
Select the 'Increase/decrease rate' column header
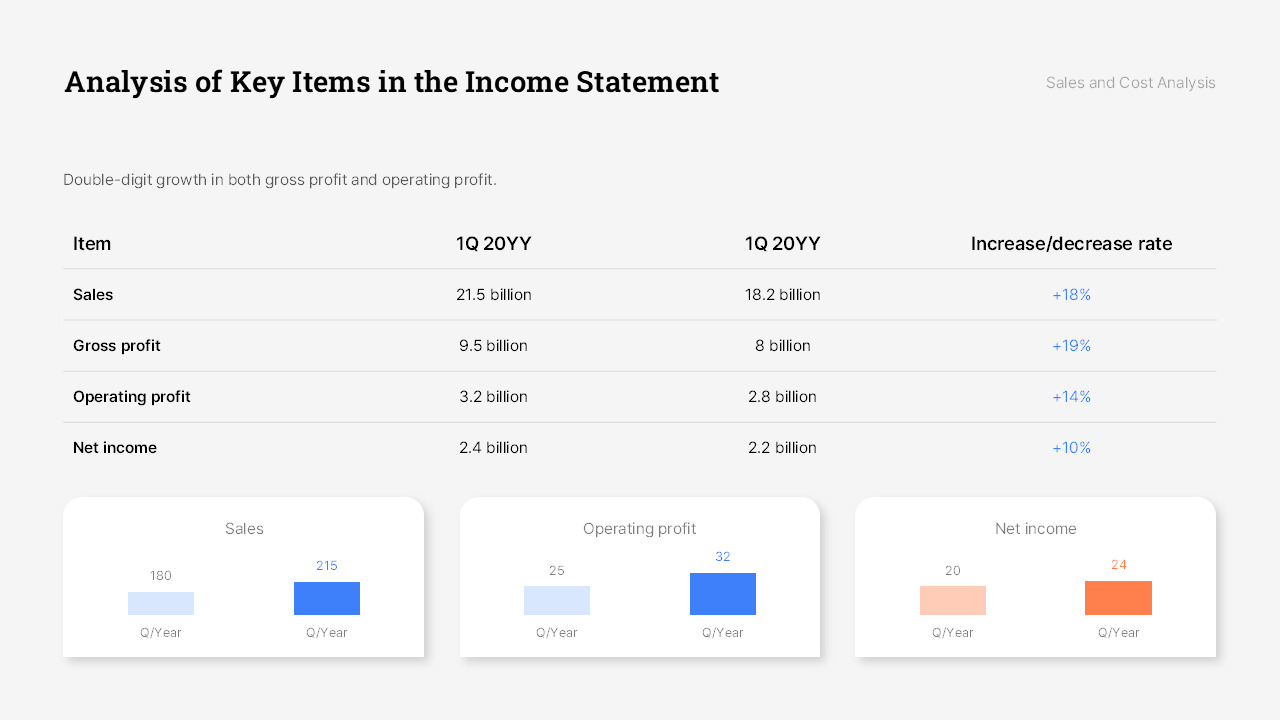tap(1071, 243)
